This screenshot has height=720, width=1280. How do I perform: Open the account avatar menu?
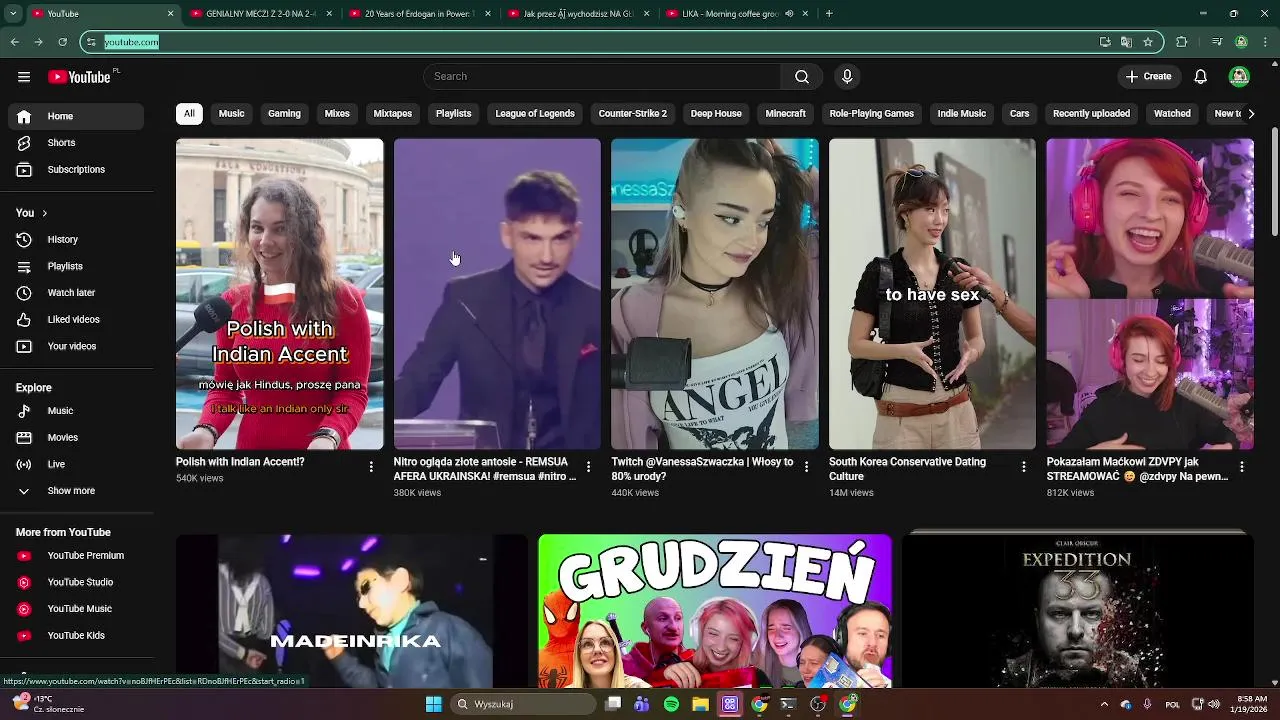(1239, 77)
